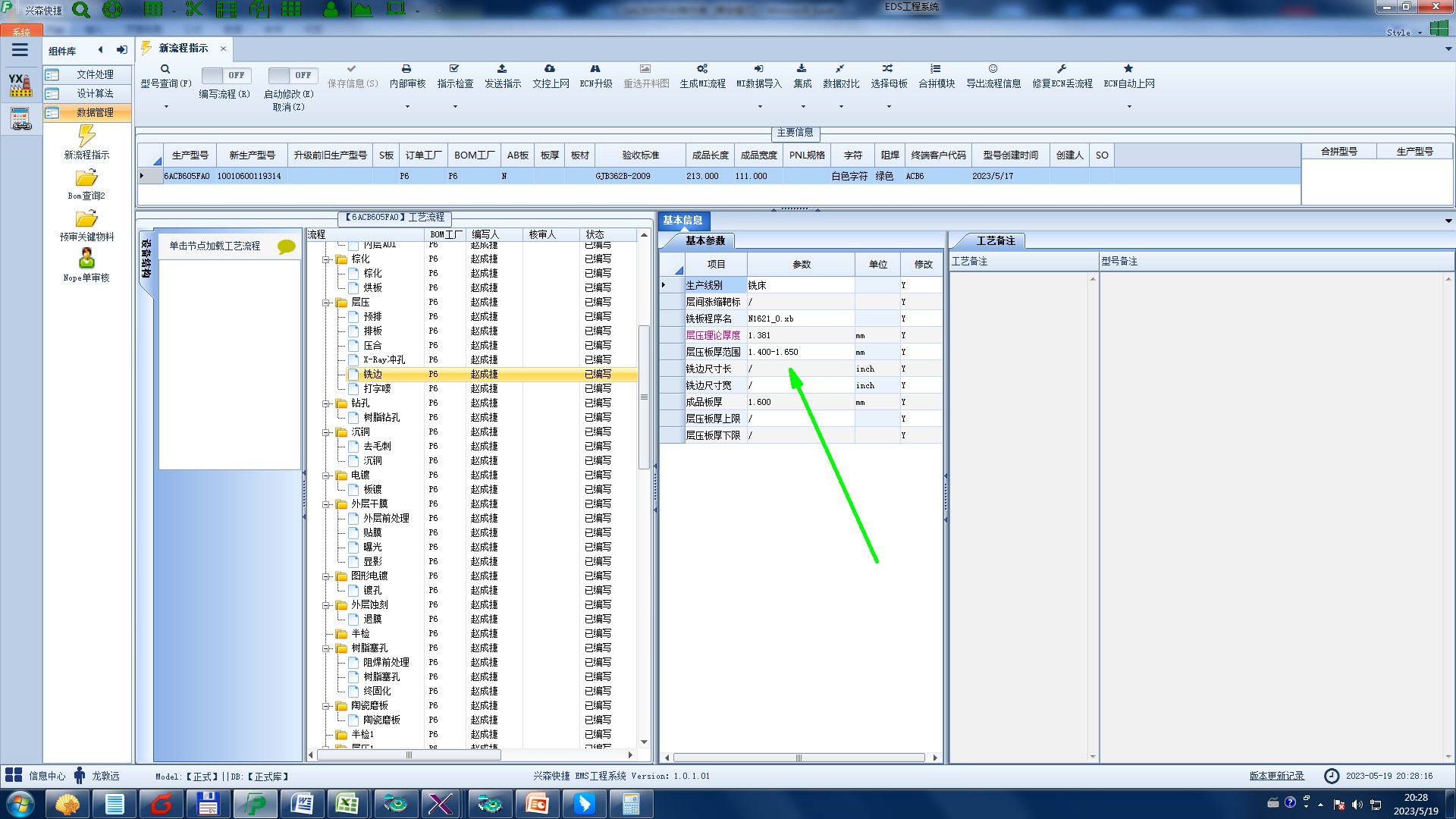Click the 数据对比 toolbar icon
The width and height of the screenshot is (1456, 819).
click(840, 69)
